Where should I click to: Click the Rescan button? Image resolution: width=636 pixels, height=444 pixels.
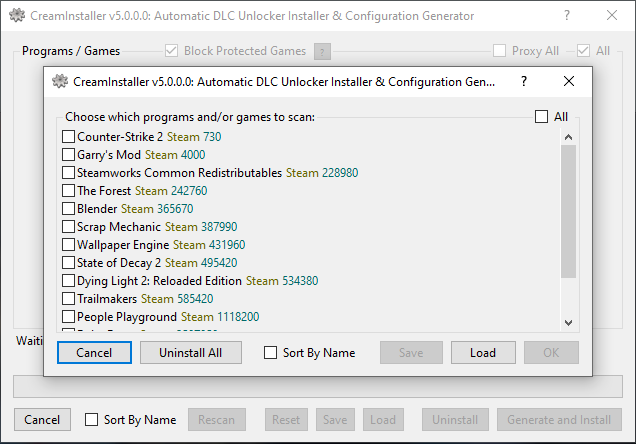coord(217,419)
